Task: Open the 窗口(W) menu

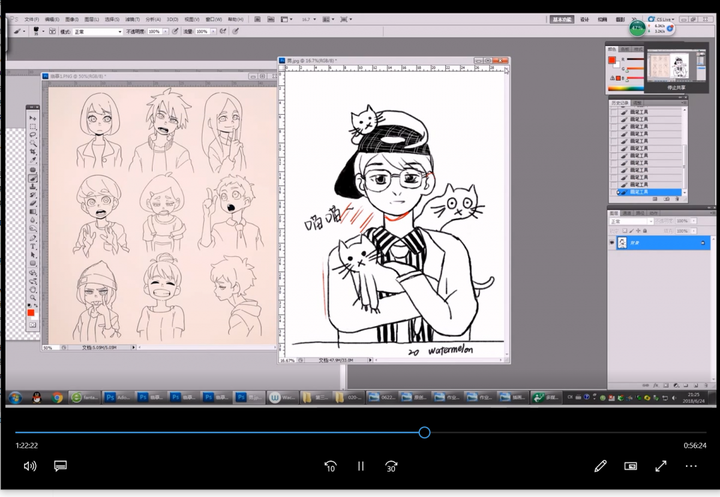Action: (x=214, y=19)
